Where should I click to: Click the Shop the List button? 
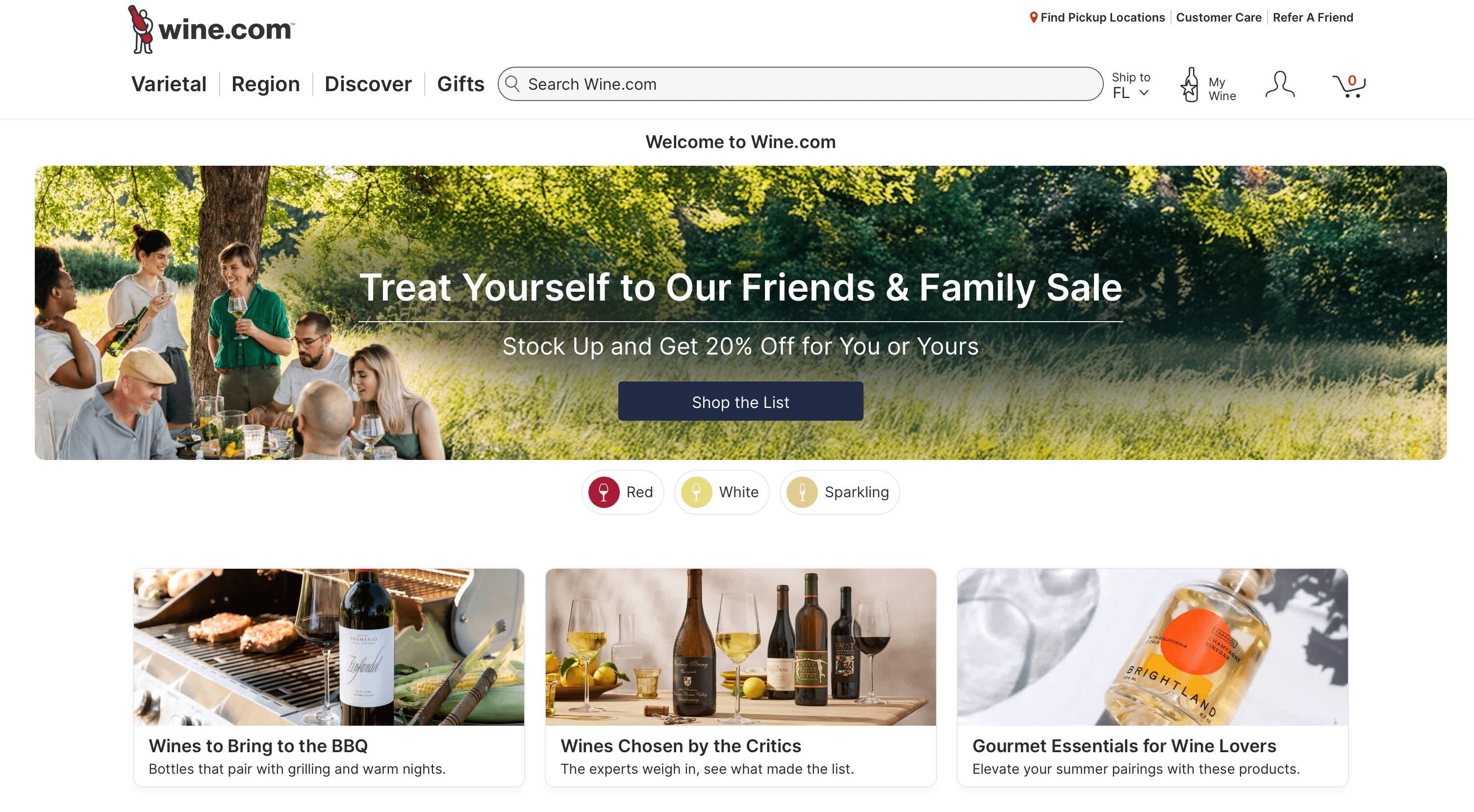[x=740, y=402]
